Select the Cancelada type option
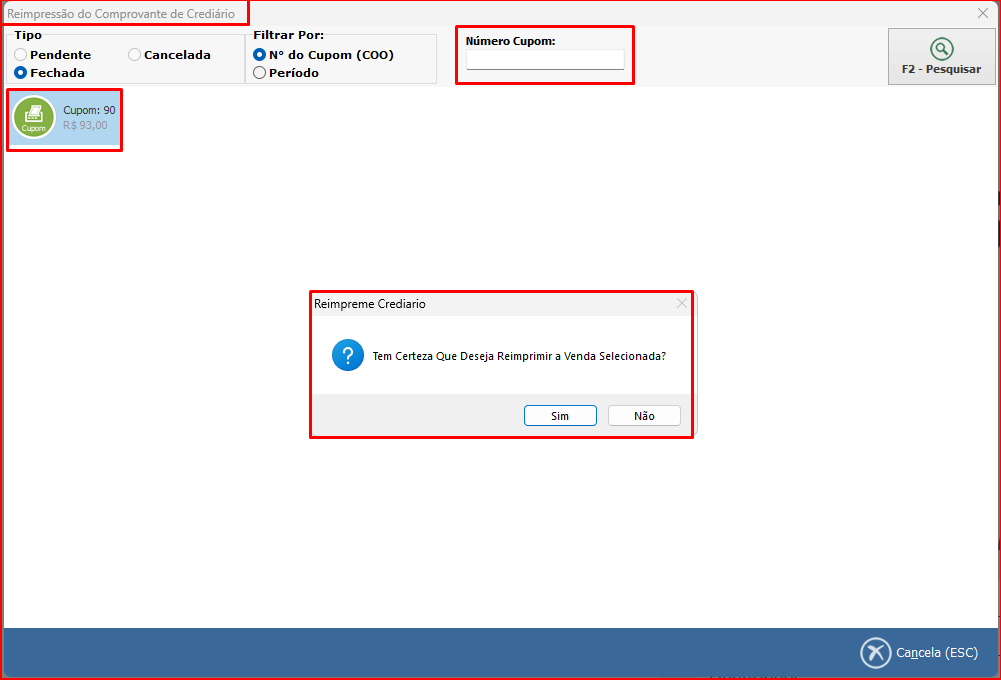 (x=135, y=55)
